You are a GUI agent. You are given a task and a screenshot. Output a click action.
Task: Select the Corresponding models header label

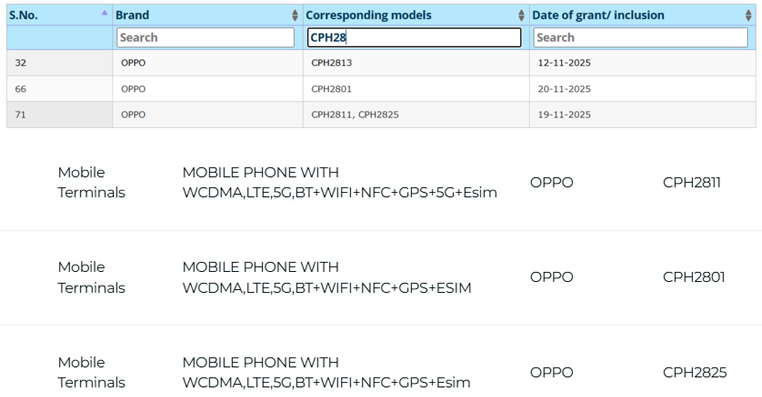368,15
